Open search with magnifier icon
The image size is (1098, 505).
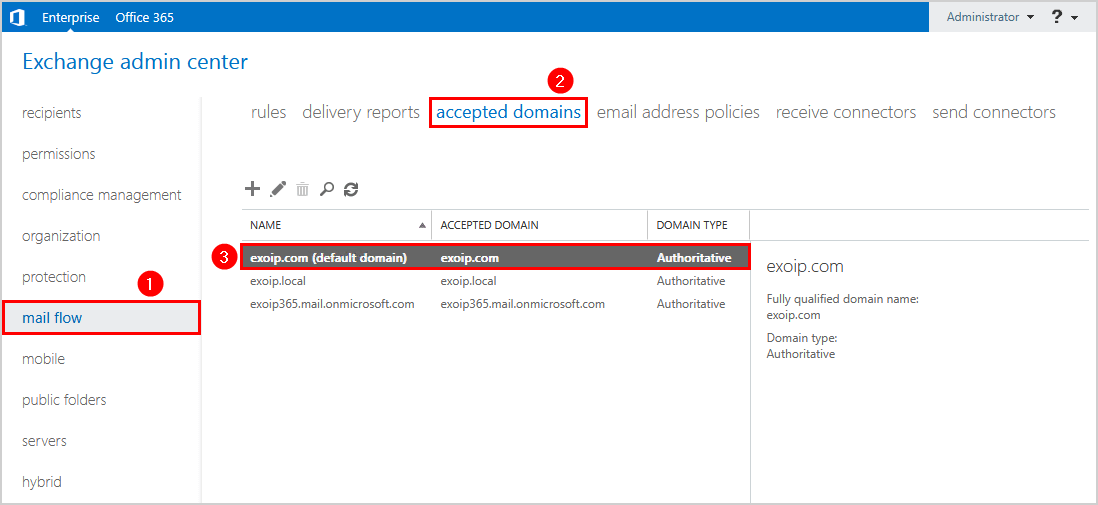(326, 188)
